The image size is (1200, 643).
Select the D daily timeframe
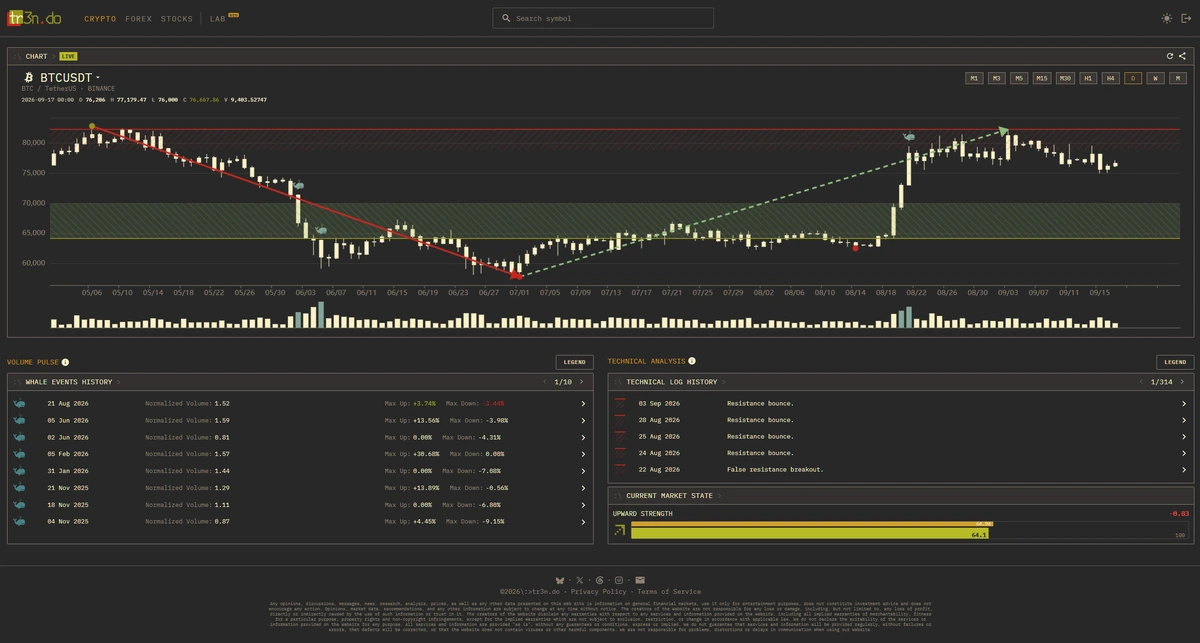[x=1134, y=78]
